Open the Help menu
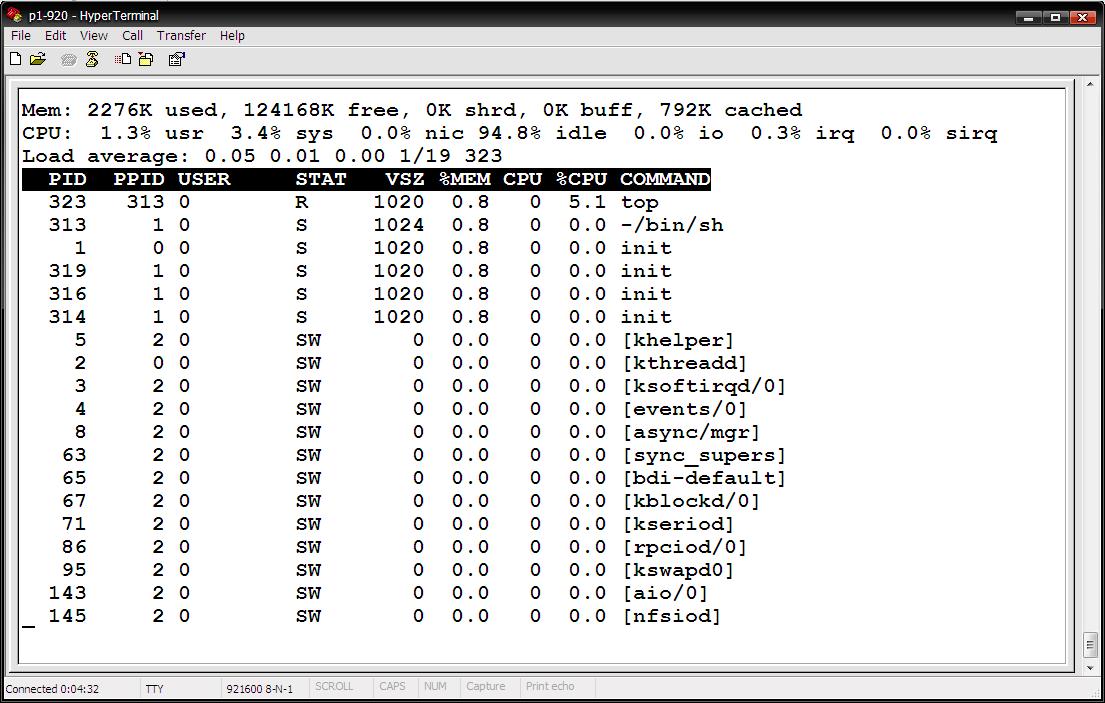The image size is (1105, 703). pyautogui.click(x=232, y=35)
